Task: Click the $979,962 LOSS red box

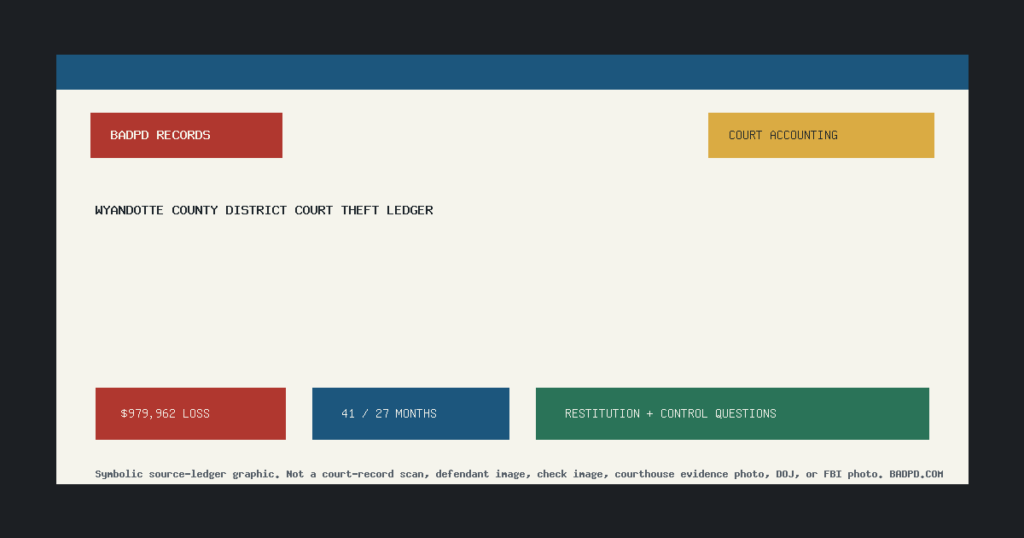Action: coord(190,413)
